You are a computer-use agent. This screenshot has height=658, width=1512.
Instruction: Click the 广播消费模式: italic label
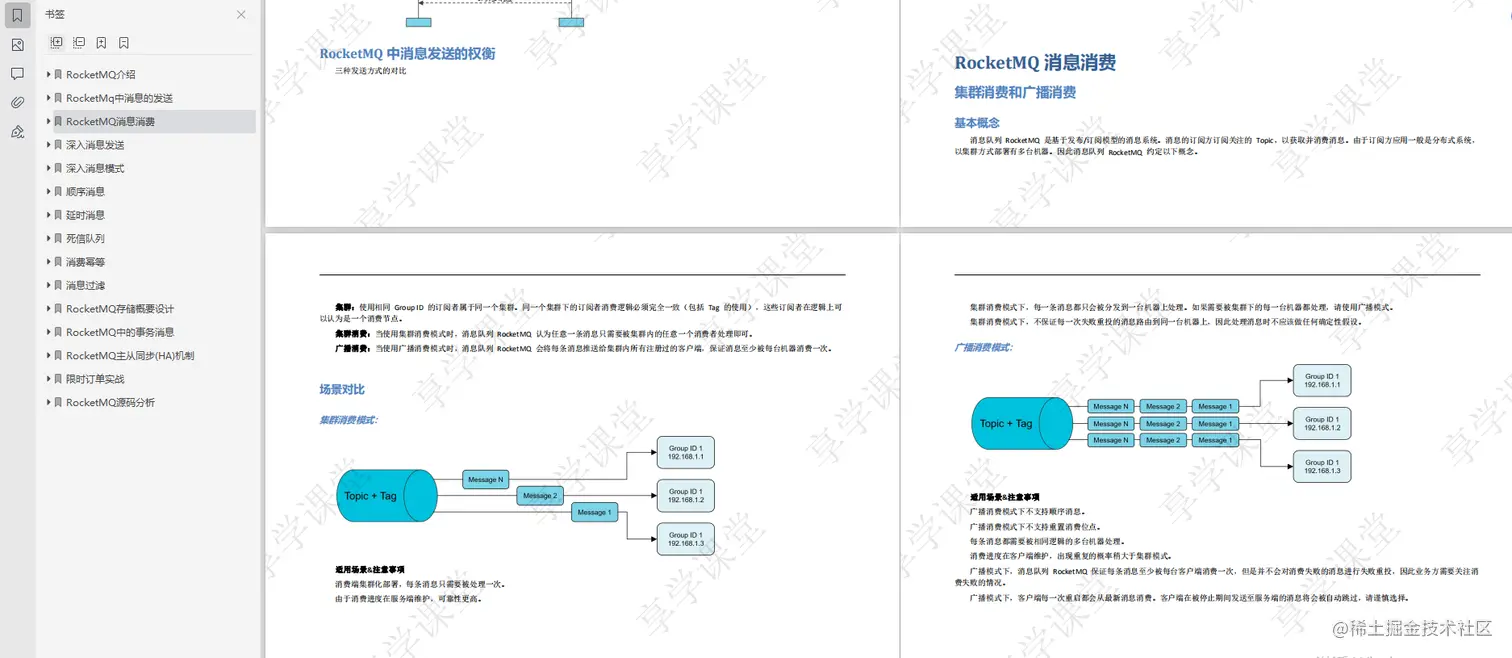tap(983, 347)
